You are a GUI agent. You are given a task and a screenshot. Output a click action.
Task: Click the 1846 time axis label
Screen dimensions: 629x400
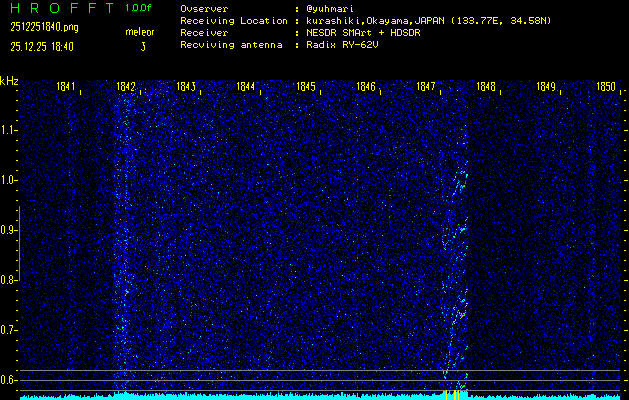point(366,86)
